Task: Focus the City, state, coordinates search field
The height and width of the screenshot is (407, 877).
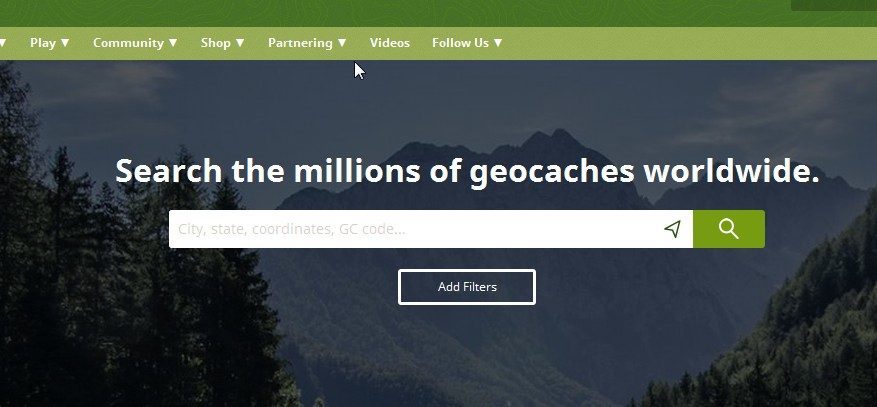Action: [414, 229]
